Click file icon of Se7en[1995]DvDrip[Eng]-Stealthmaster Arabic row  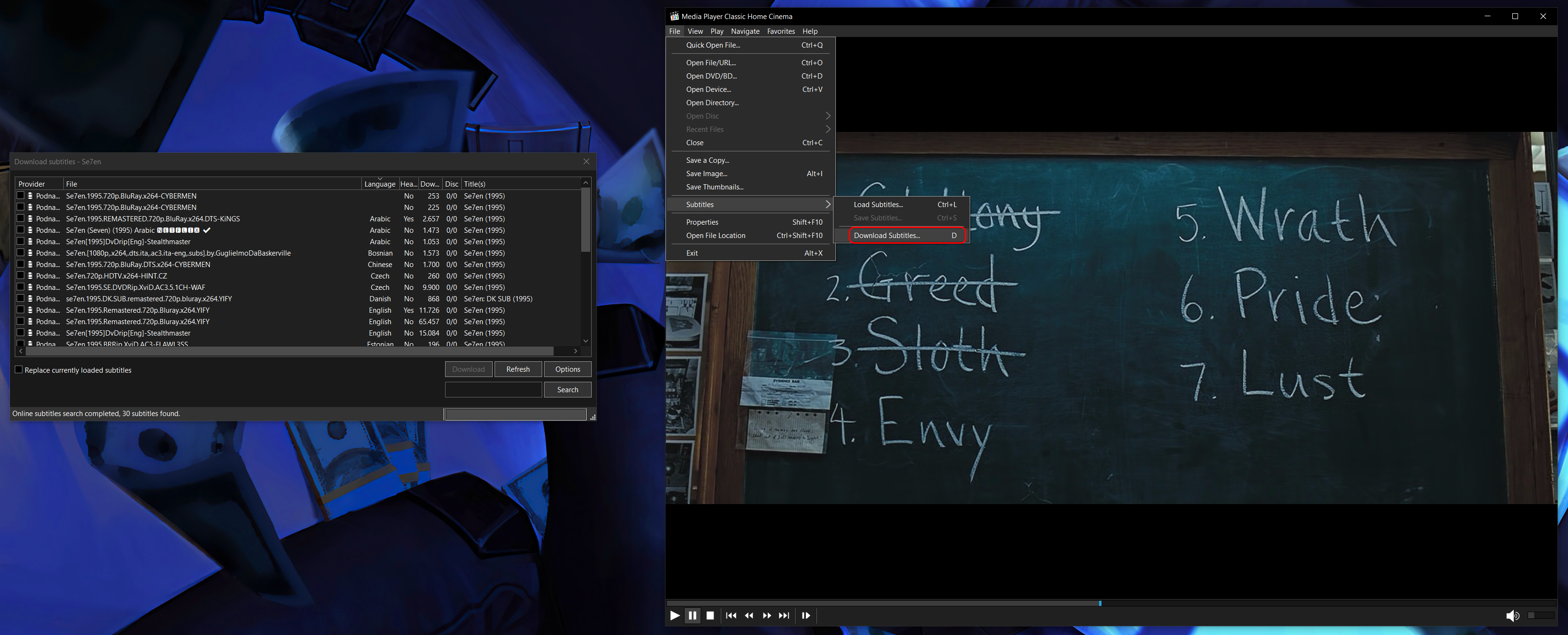pyautogui.click(x=30, y=242)
